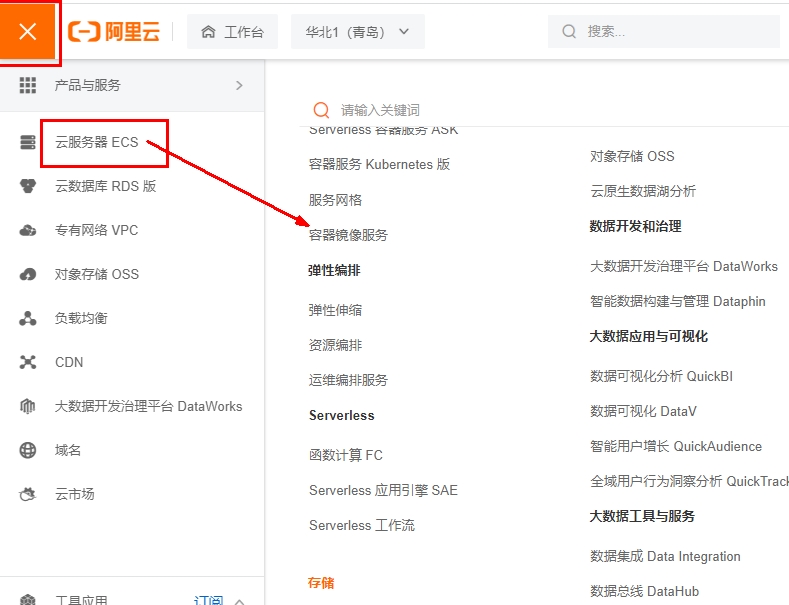
Task: Click the 弹性编排 category heading
Action: coord(334,271)
